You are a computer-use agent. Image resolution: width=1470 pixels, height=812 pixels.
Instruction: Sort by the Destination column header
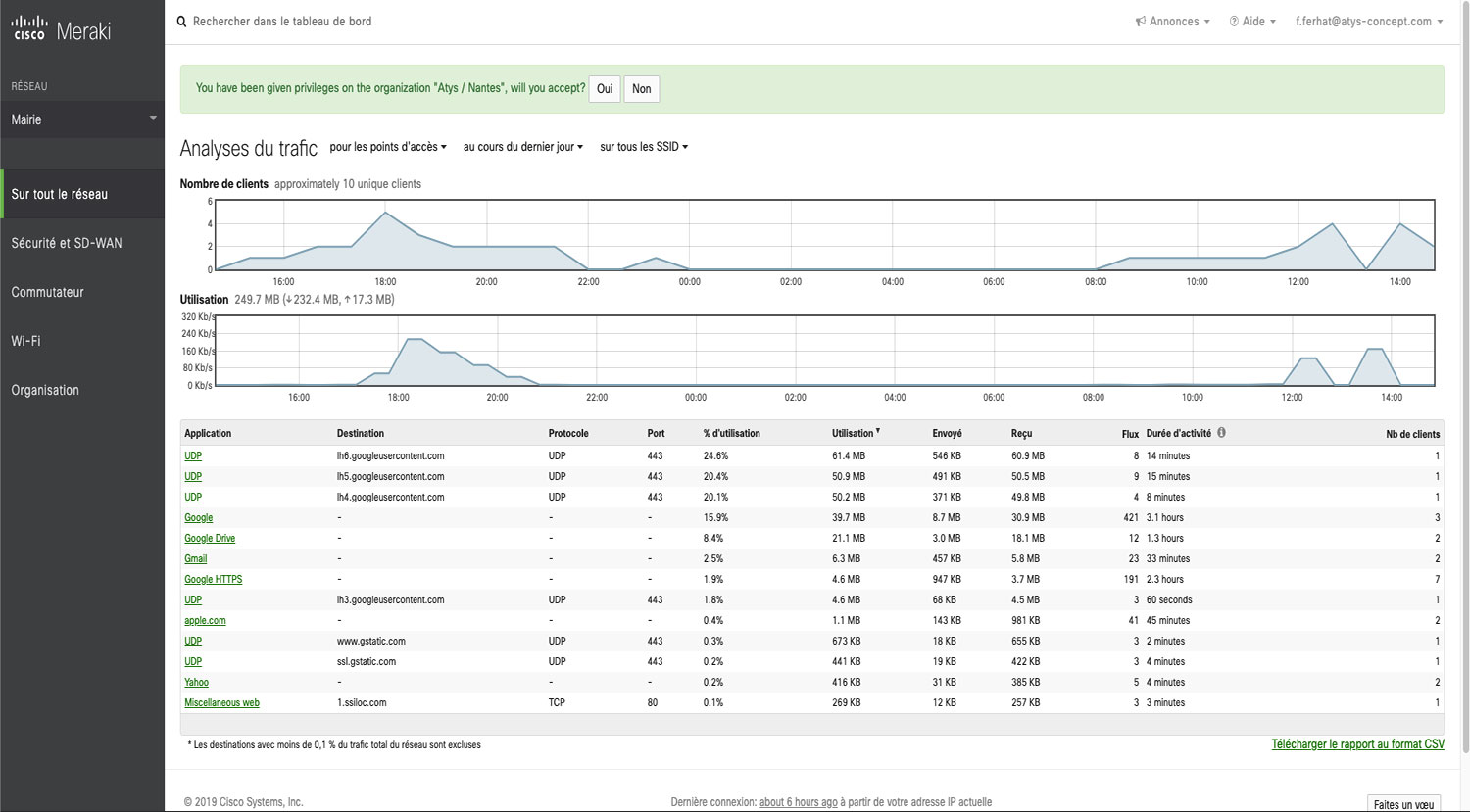361,433
